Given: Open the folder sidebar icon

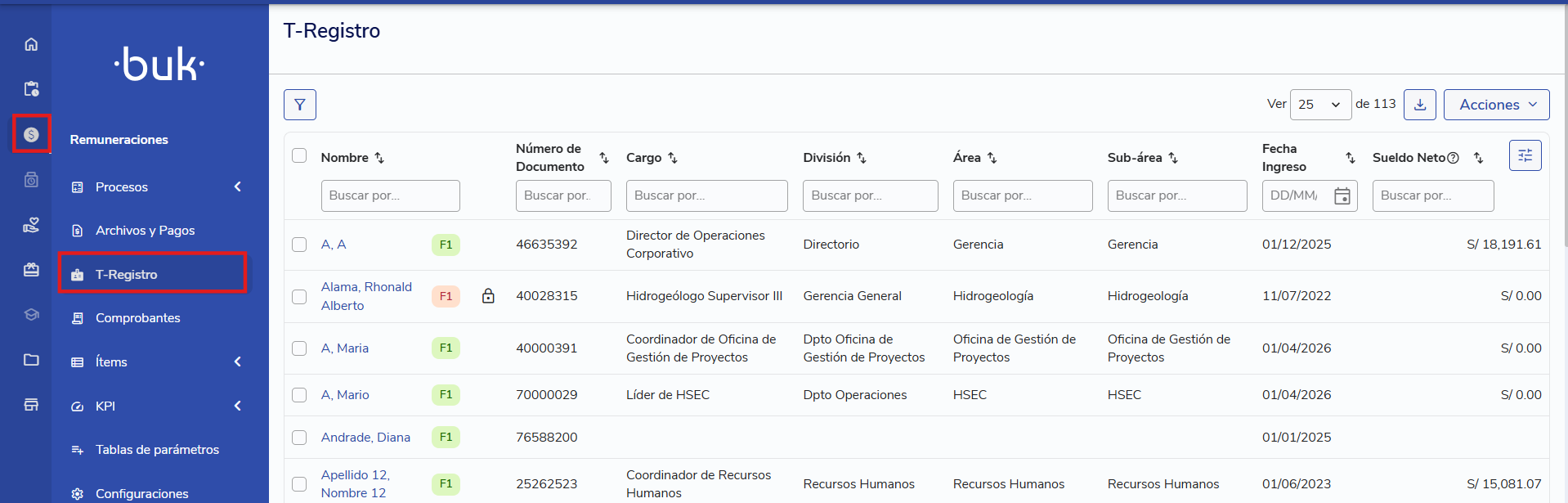Looking at the screenshot, I should point(31,359).
